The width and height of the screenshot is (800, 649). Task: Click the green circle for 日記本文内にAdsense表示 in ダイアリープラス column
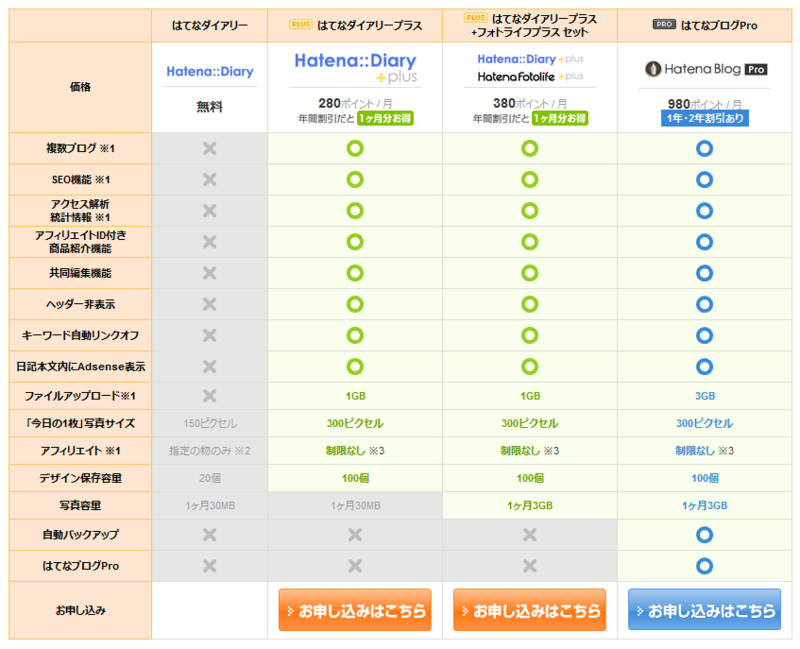(355, 366)
